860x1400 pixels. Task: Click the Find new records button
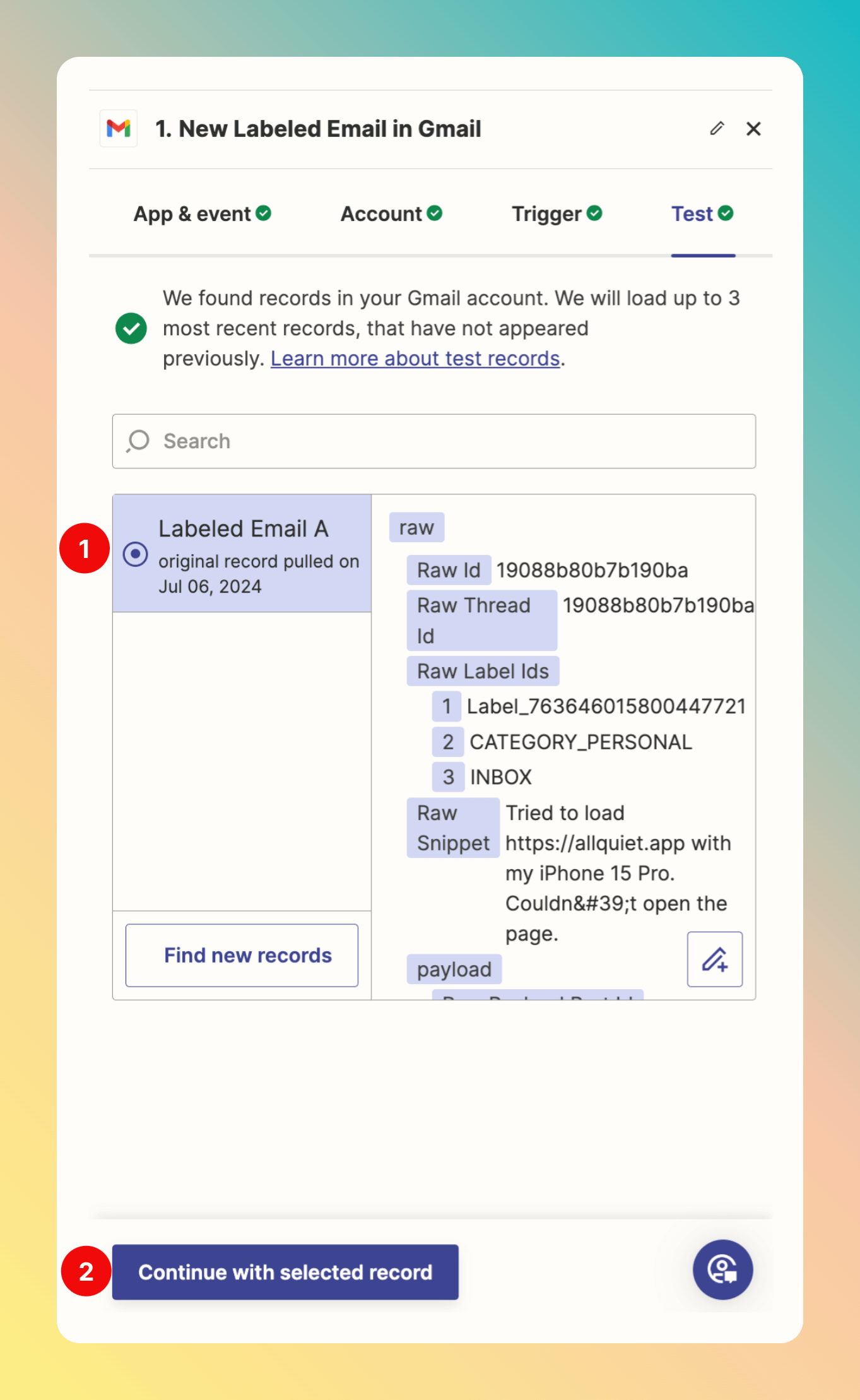pos(242,955)
